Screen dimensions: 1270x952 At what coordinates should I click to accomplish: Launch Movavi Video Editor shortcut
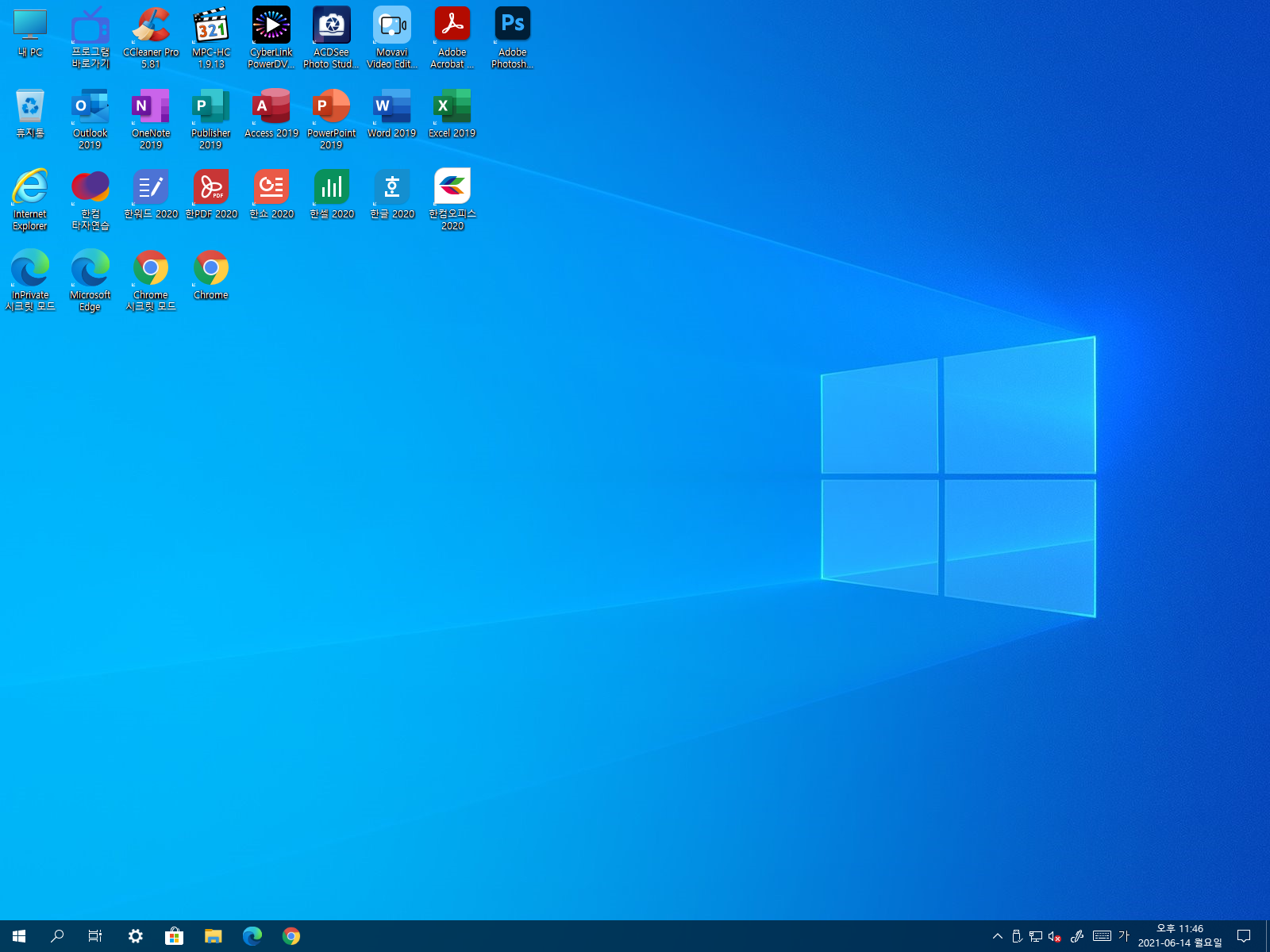point(392,38)
